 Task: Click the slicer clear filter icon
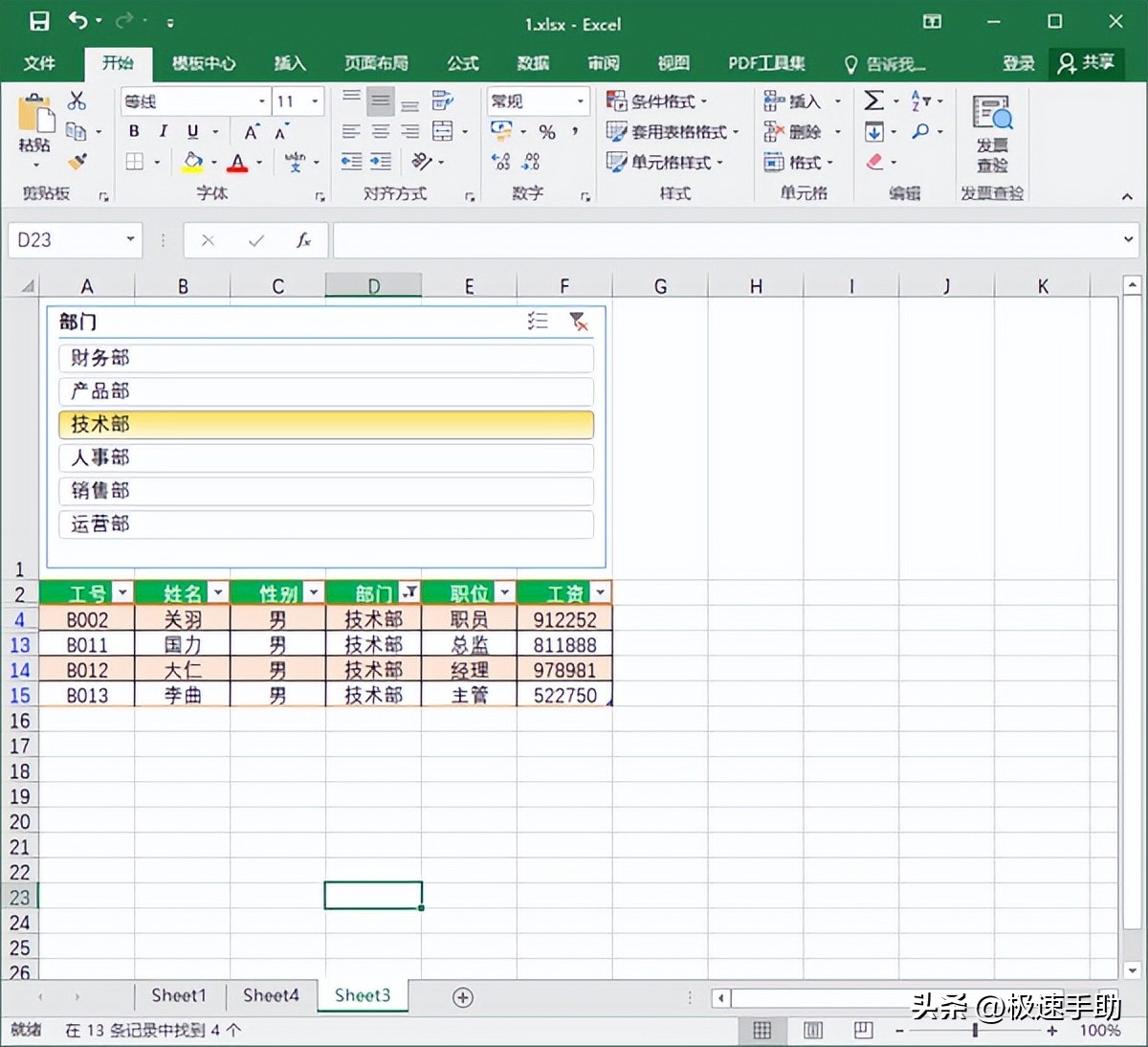578,322
